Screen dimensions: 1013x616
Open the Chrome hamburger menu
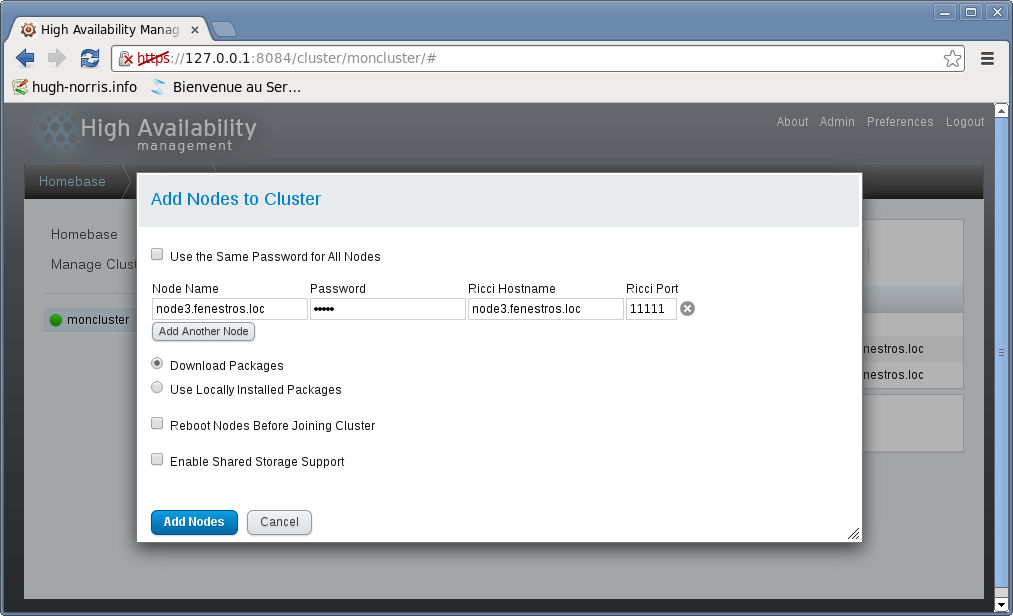(987, 58)
